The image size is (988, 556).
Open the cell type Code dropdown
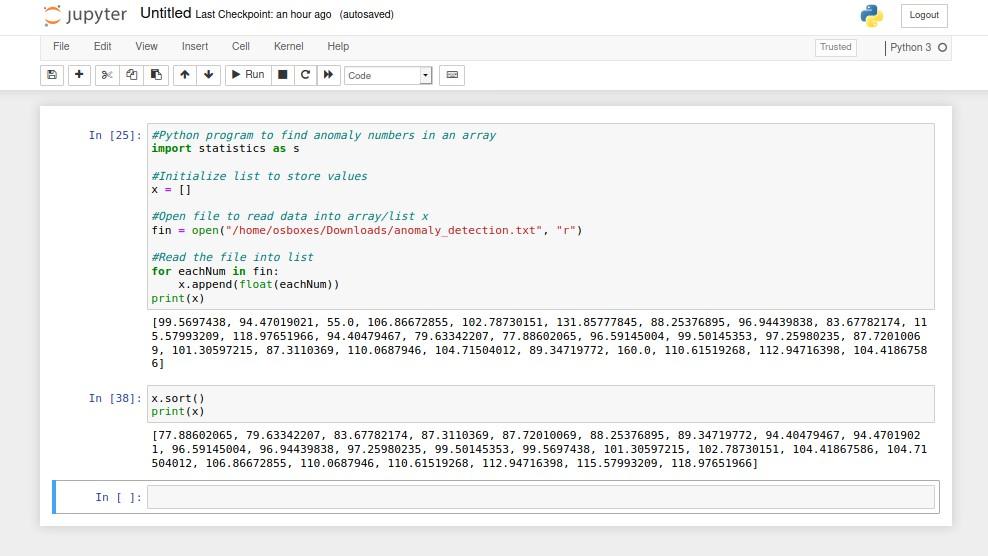point(388,76)
